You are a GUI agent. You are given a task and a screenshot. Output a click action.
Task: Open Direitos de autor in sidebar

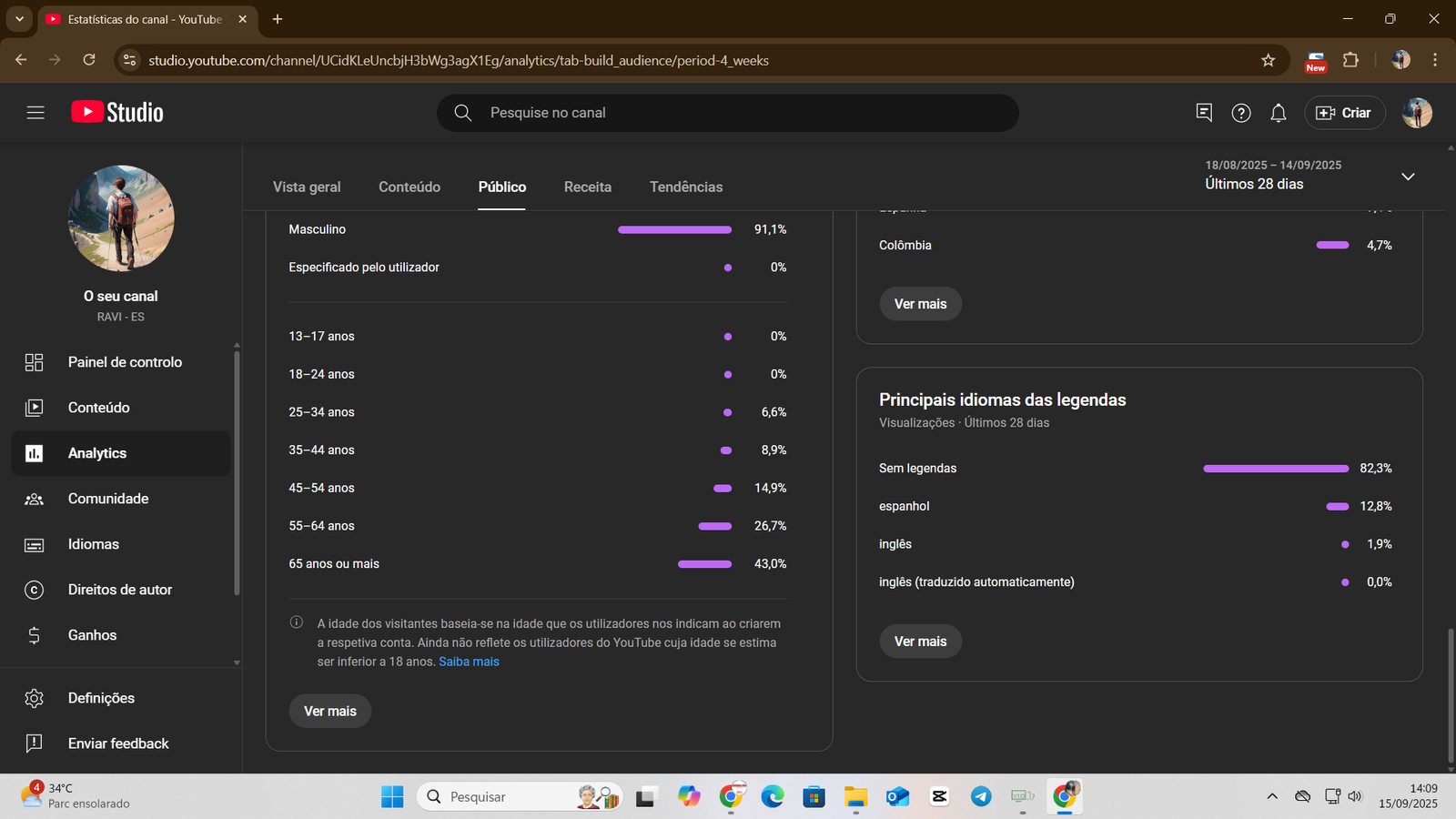[119, 590]
